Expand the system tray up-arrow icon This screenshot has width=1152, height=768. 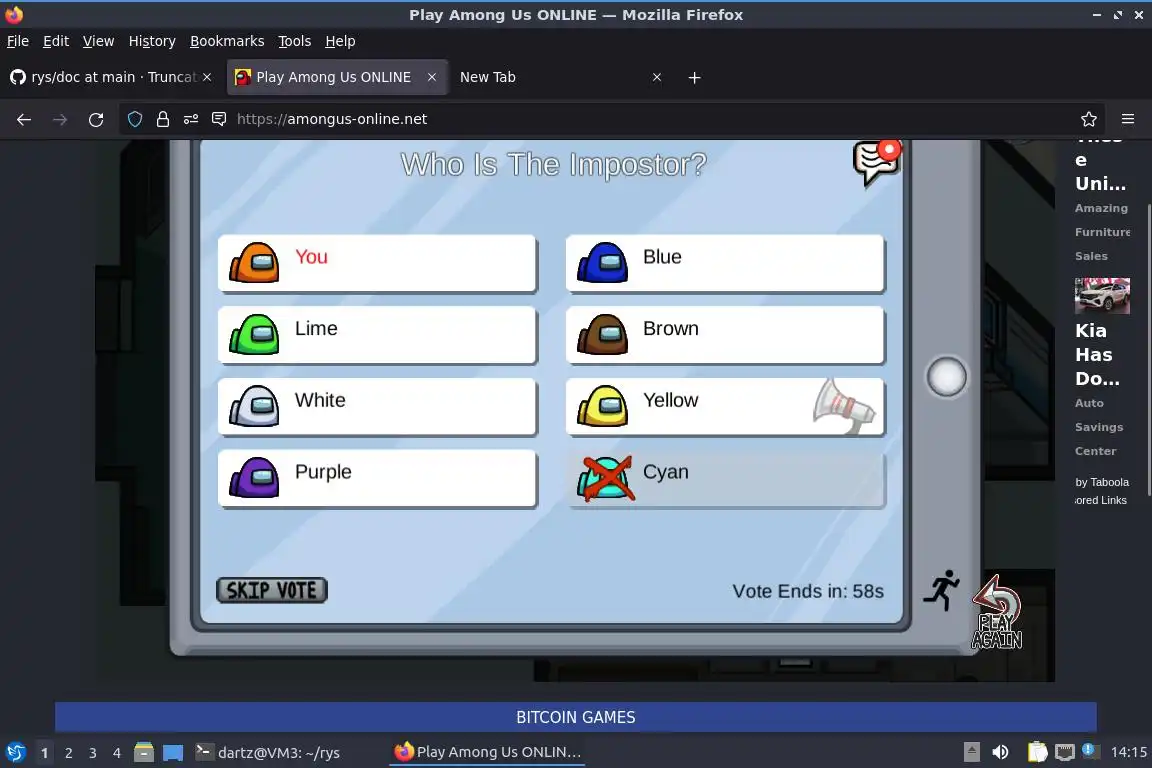972,752
